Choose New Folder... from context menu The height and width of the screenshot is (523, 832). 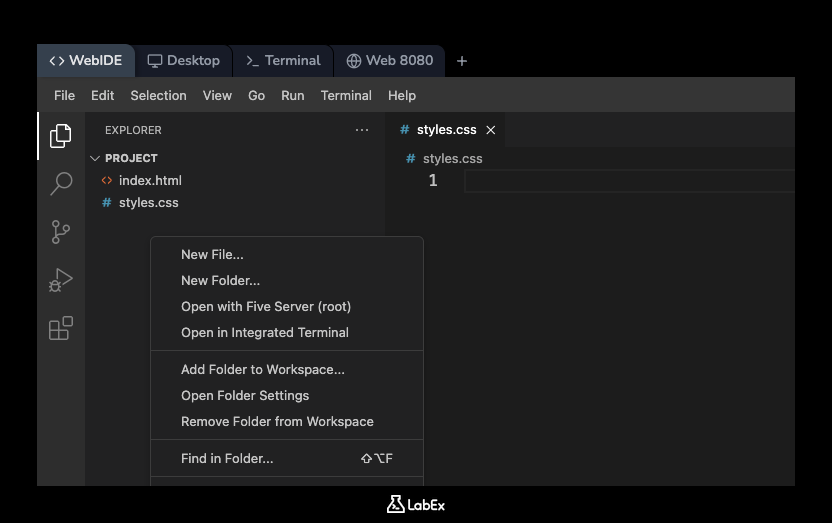click(220, 281)
